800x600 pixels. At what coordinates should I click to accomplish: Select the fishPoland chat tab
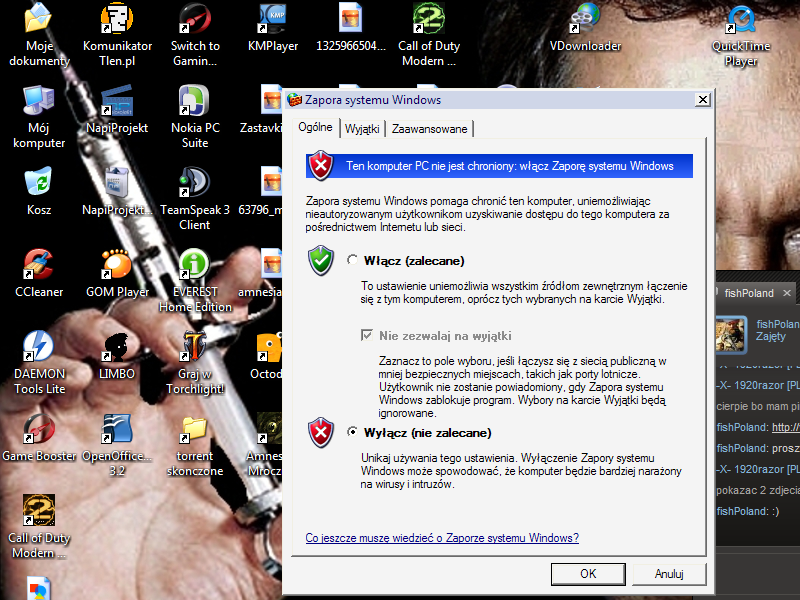pyautogui.click(x=749, y=293)
